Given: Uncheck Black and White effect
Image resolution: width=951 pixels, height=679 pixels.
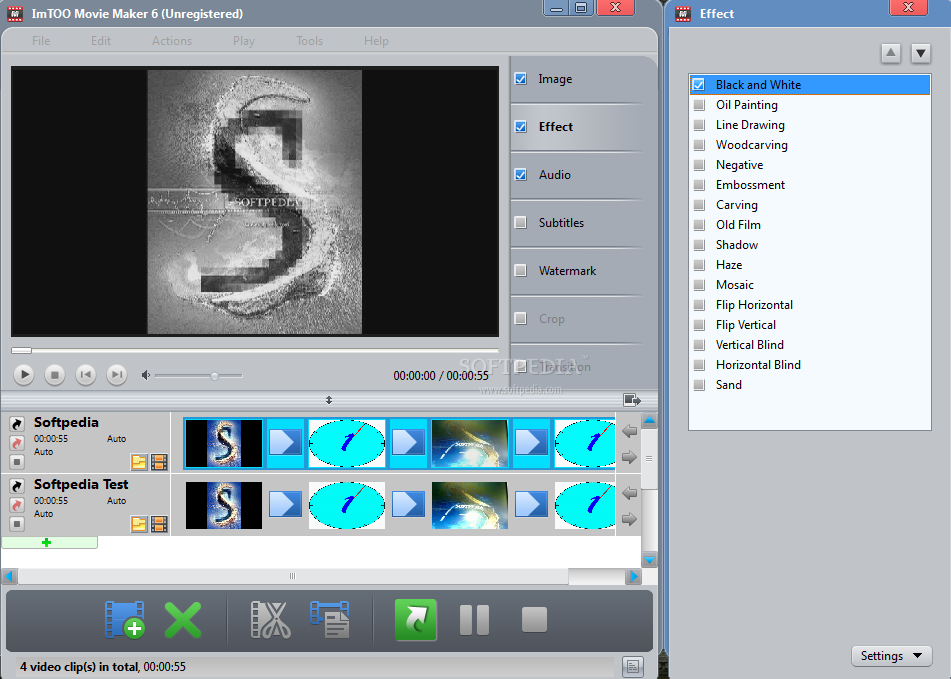Looking at the screenshot, I should tap(699, 85).
